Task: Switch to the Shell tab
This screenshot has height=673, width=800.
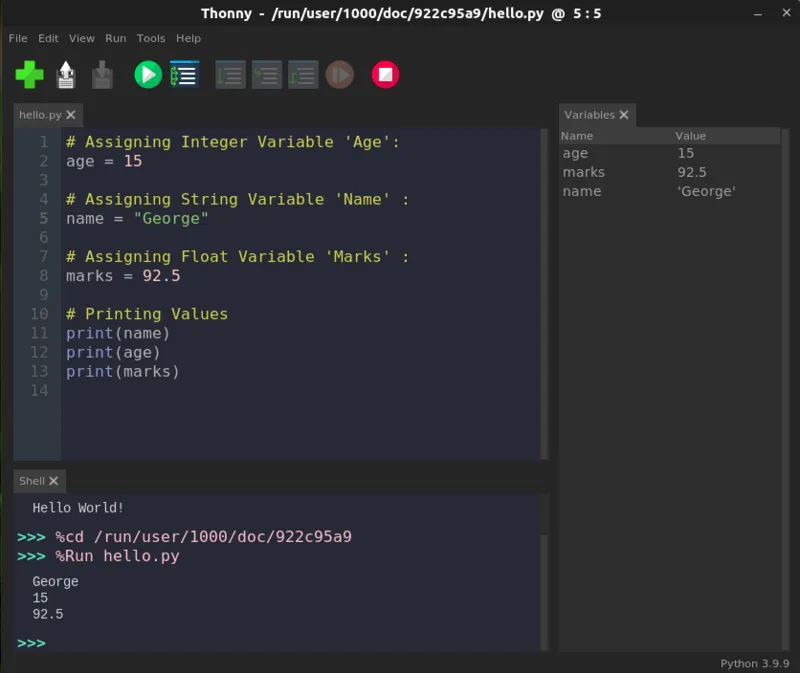Action: coord(30,481)
